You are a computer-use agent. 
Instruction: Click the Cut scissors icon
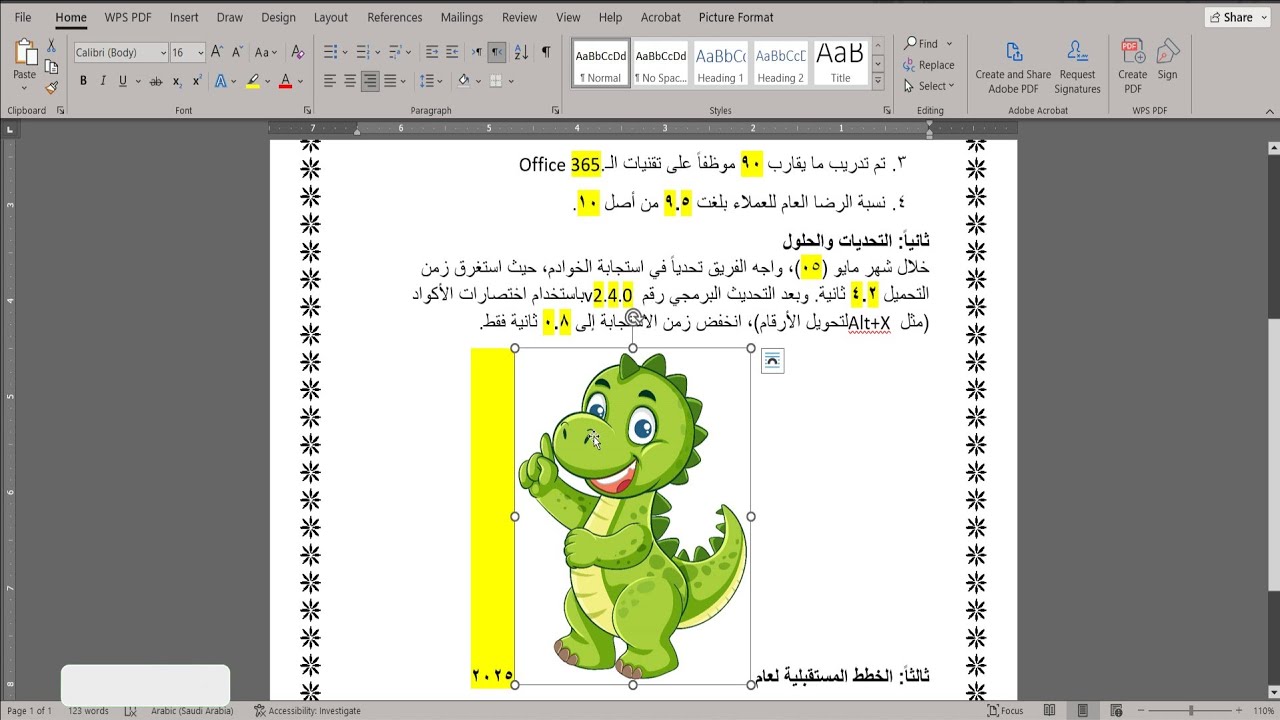coord(51,46)
